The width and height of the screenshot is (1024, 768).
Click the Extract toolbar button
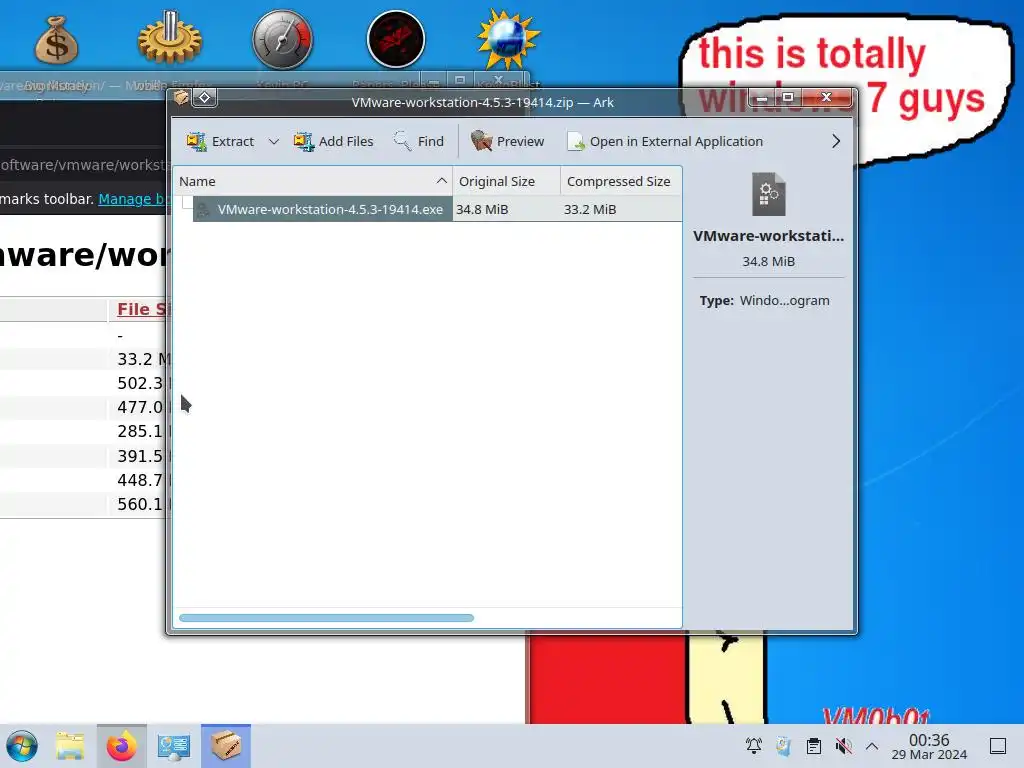(x=220, y=141)
